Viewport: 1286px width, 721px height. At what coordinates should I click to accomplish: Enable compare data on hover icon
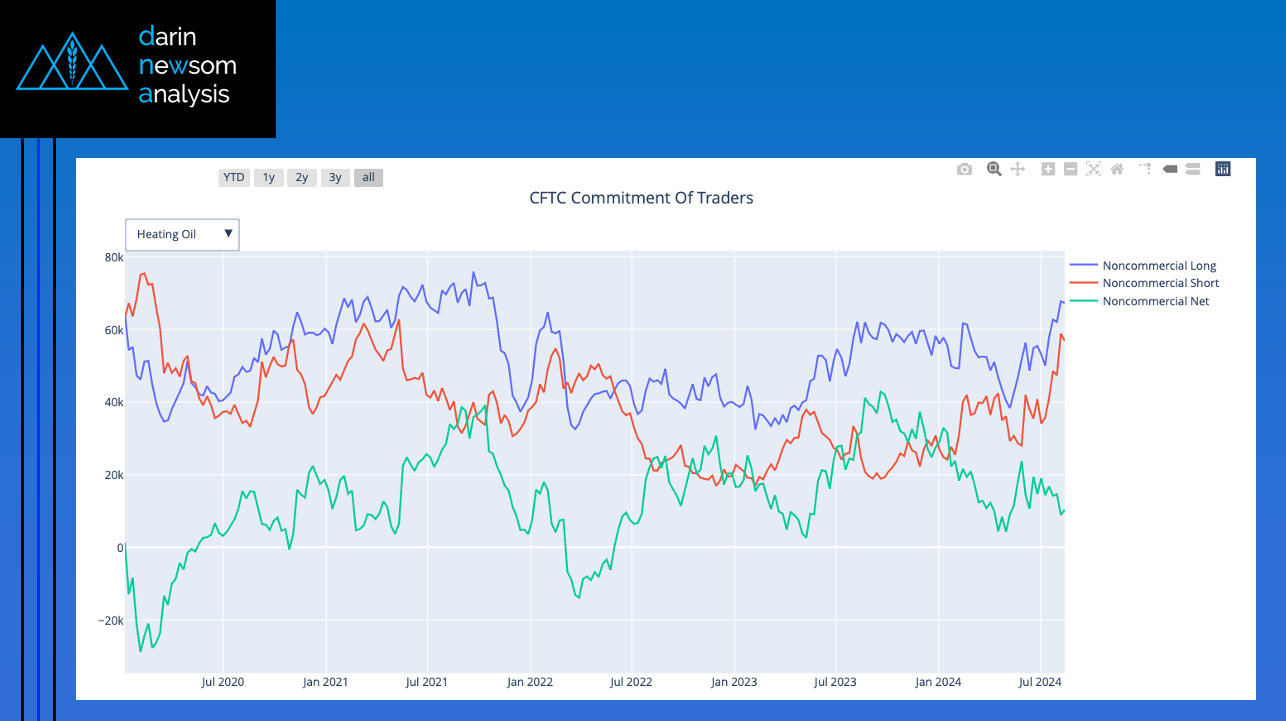point(1192,170)
